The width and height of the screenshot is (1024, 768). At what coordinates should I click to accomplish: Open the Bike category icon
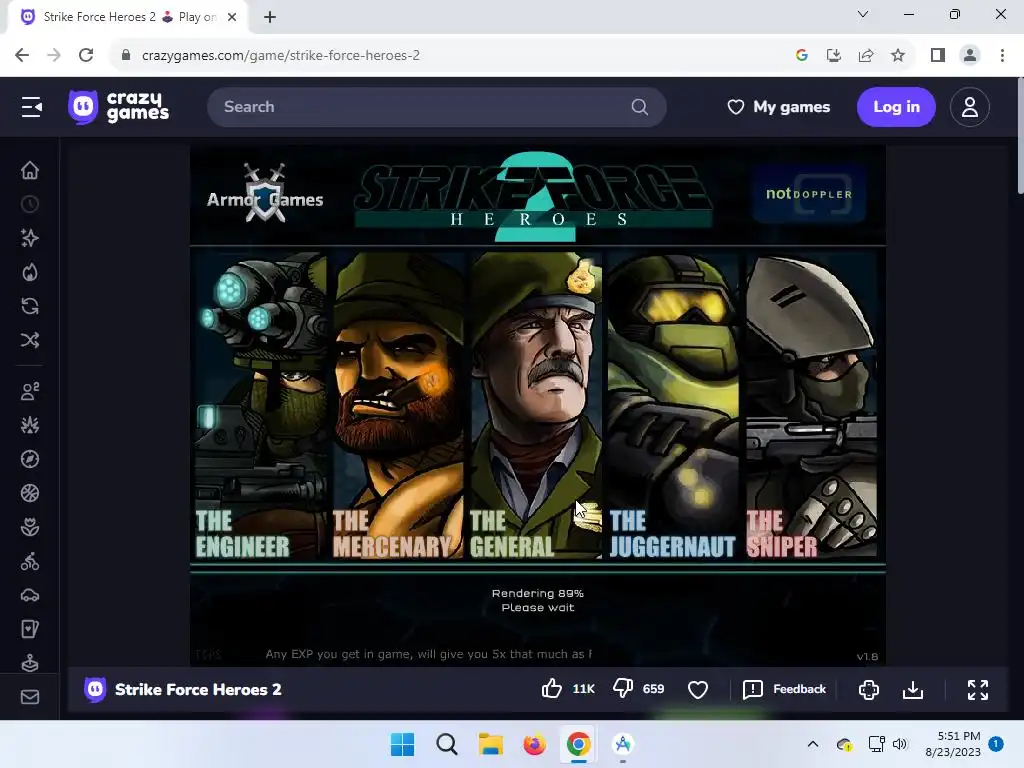tap(30, 561)
